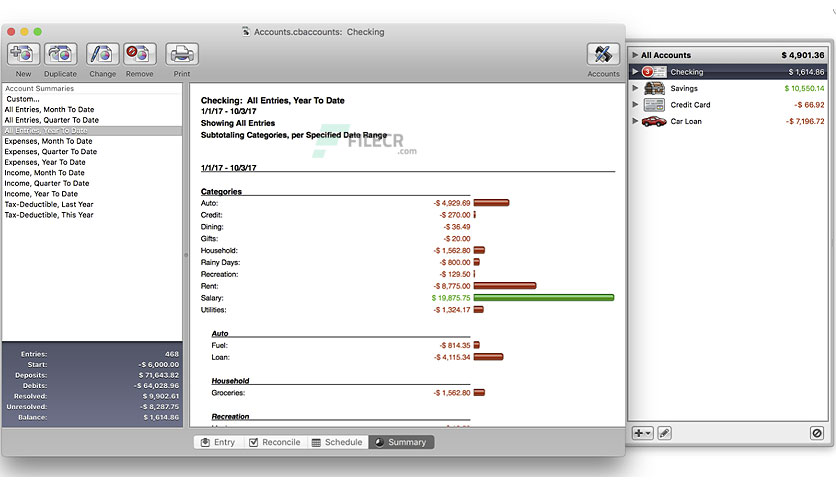The height and width of the screenshot is (484, 836).
Task: Click the Dining amount -$ 36.49
Action: (456, 227)
